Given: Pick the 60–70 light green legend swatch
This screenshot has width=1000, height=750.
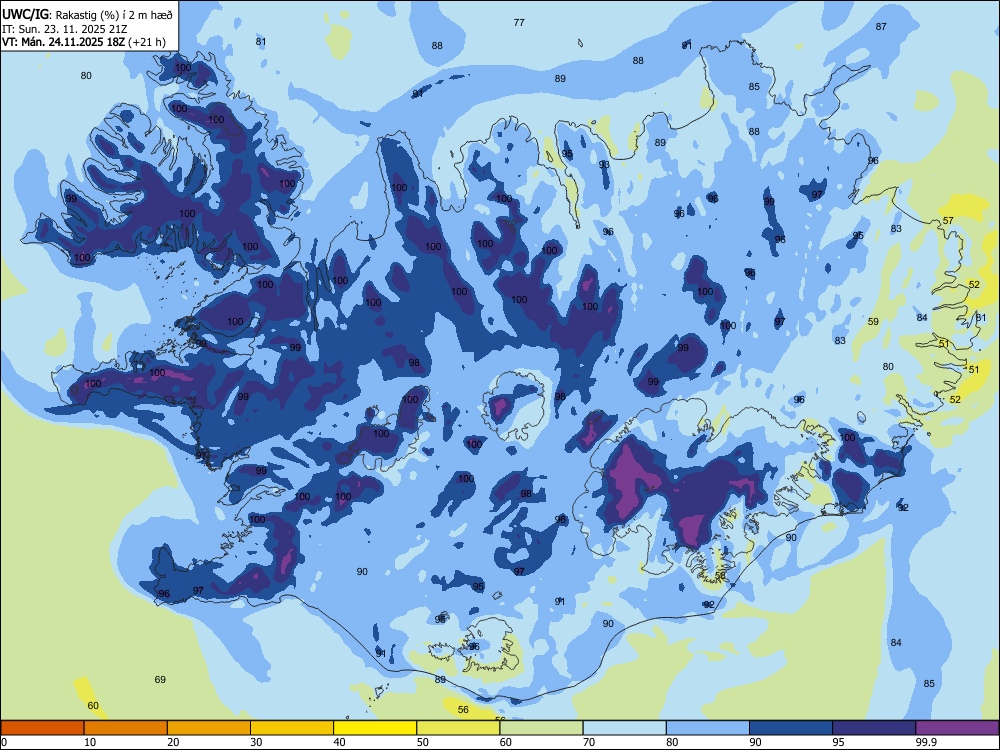Looking at the screenshot, I should pyautogui.click(x=541, y=728).
